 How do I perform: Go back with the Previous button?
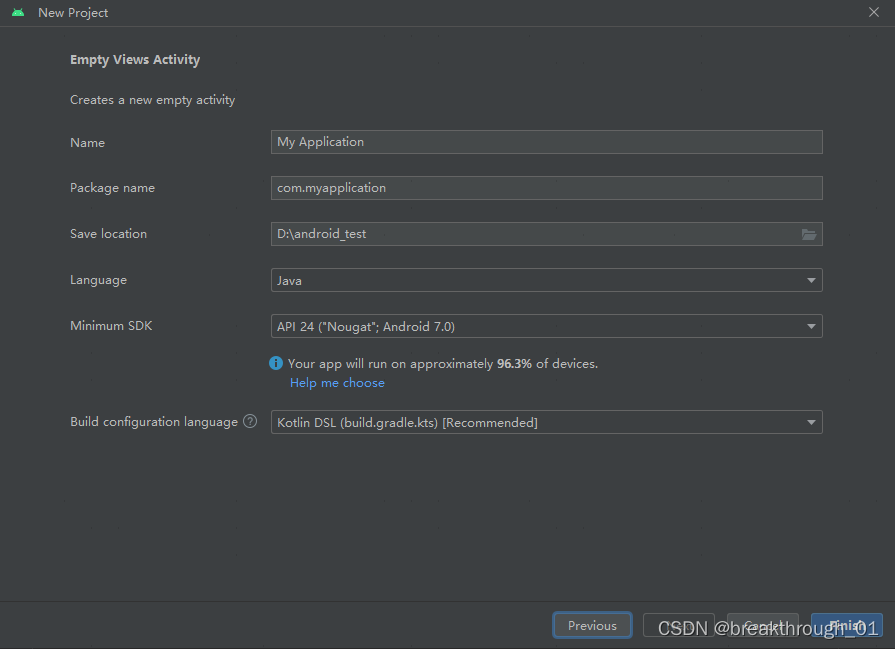592,625
